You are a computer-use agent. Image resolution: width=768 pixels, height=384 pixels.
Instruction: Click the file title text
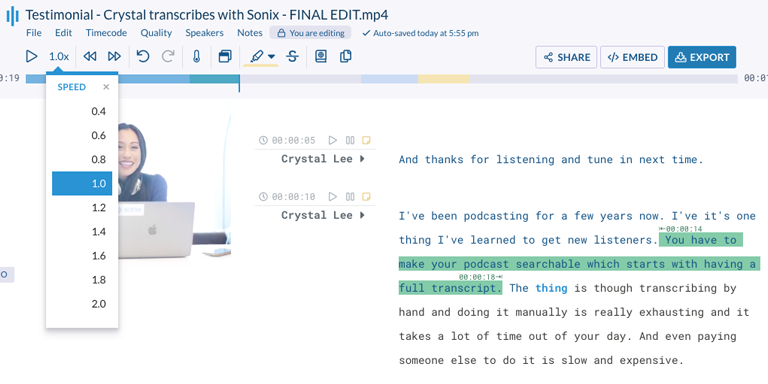207,15
